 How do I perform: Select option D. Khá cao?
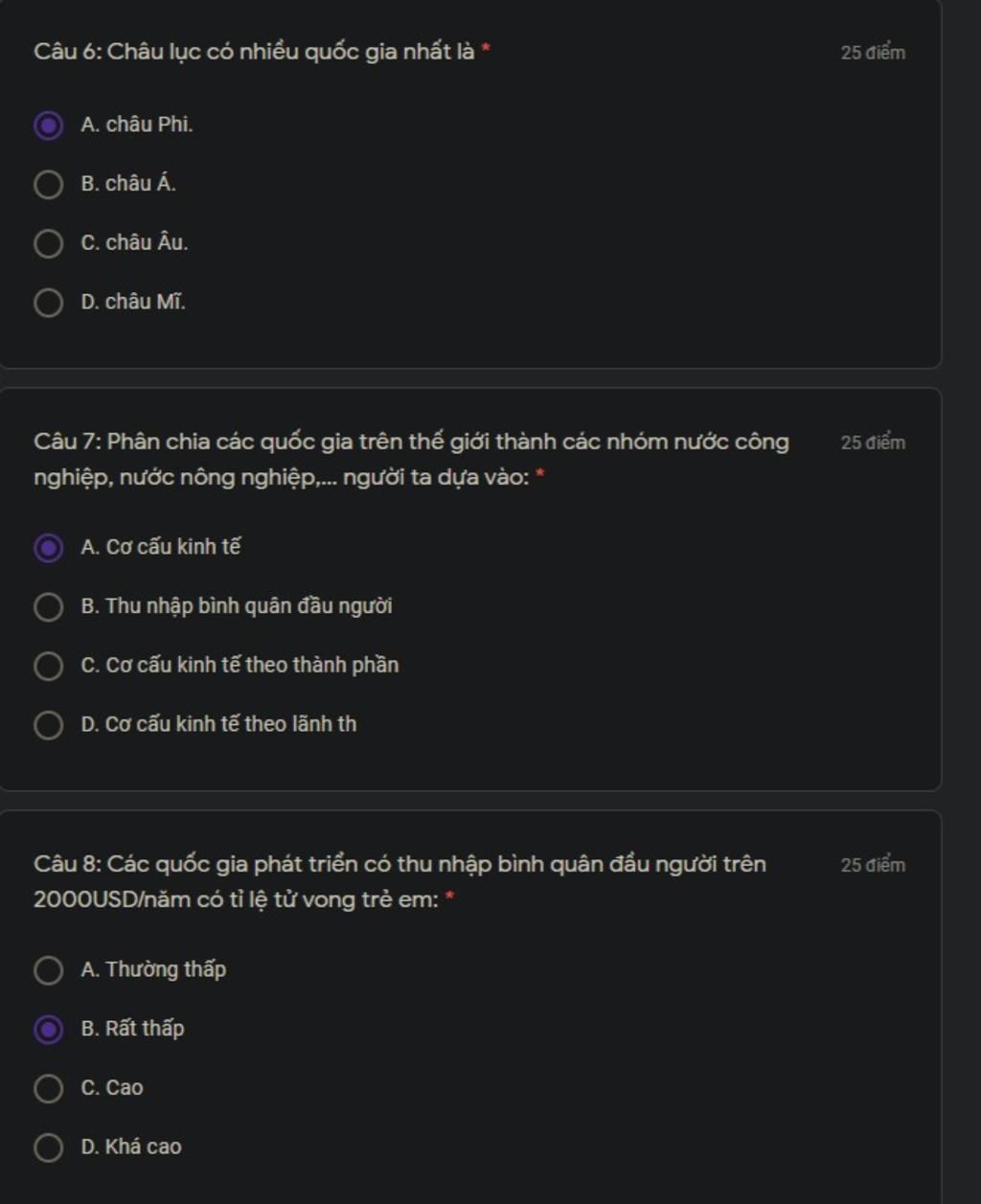click(x=48, y=1148)
